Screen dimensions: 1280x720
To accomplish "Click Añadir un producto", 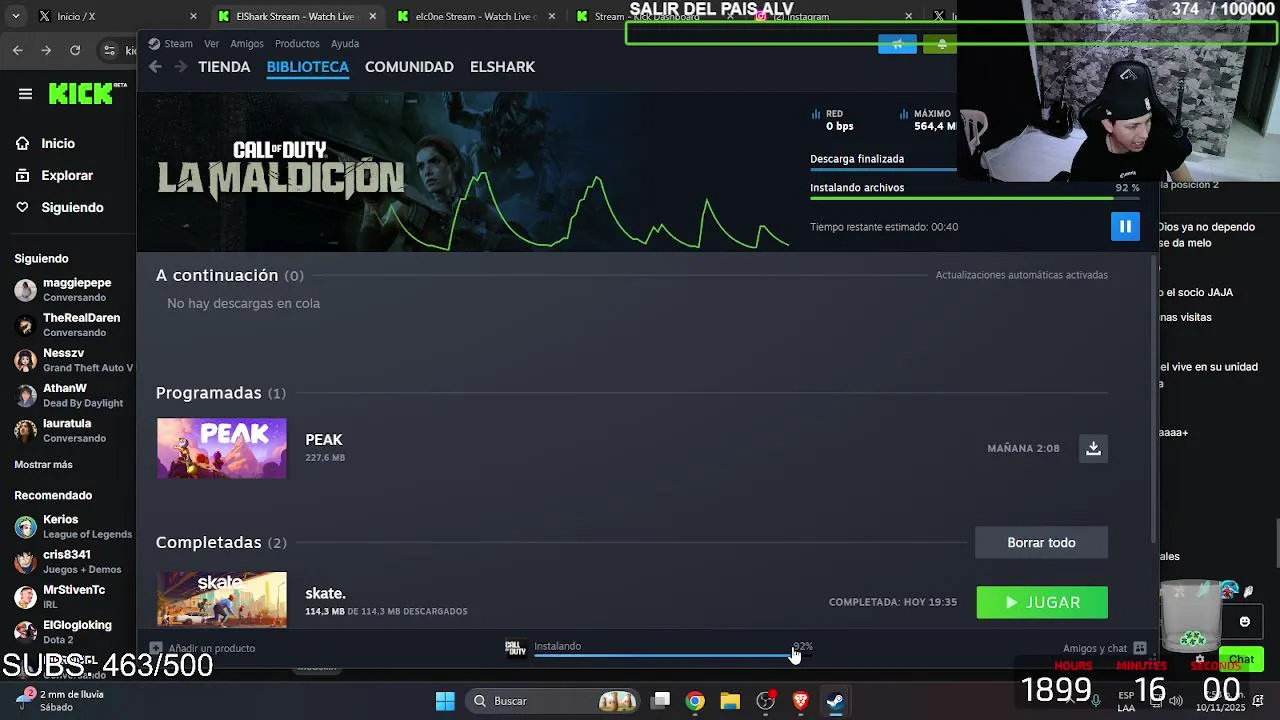I will click(x=202, y=648).
